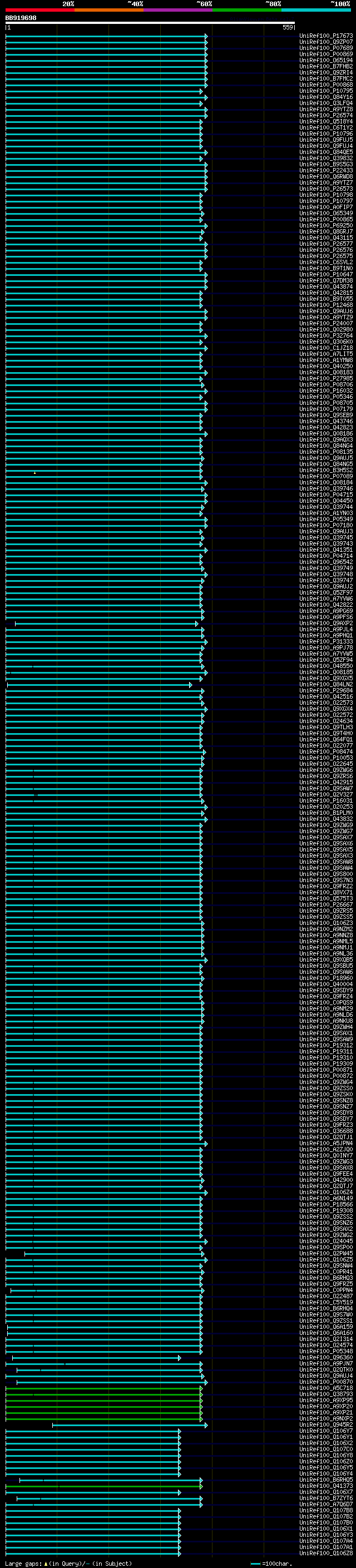The width and height of the screenshot is (356, 1568).
Task: Click green alignment bar for UniRef100_A9XP21
Action: [x=103, y=1413]
